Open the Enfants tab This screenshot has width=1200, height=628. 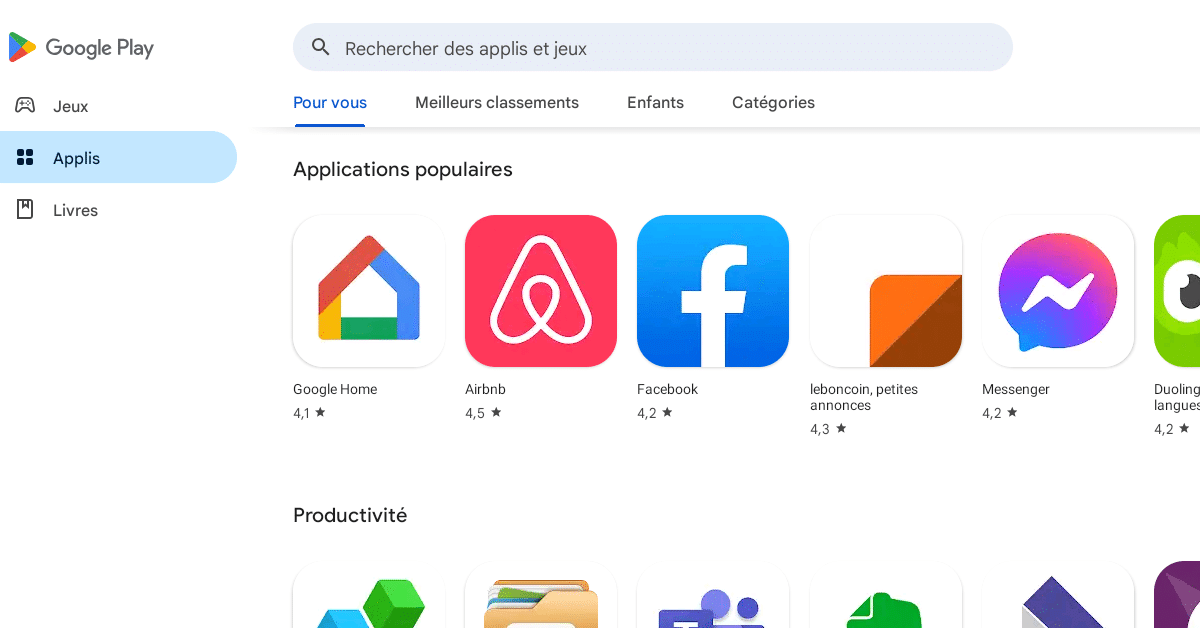pos(655,102)
